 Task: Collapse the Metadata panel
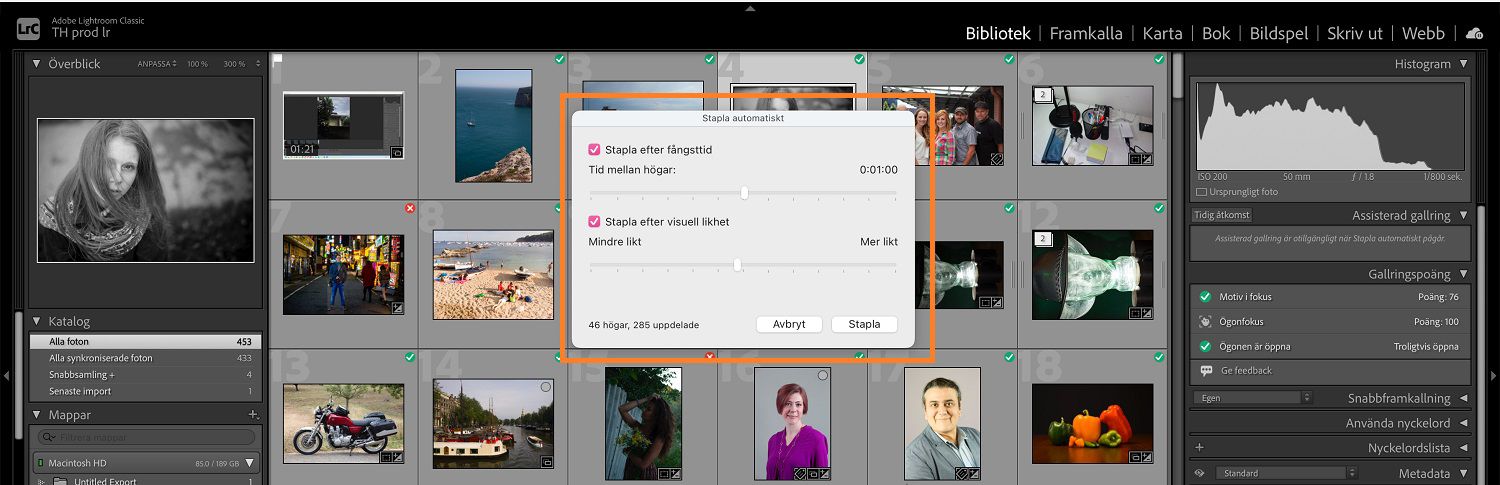coord(1464,473)
